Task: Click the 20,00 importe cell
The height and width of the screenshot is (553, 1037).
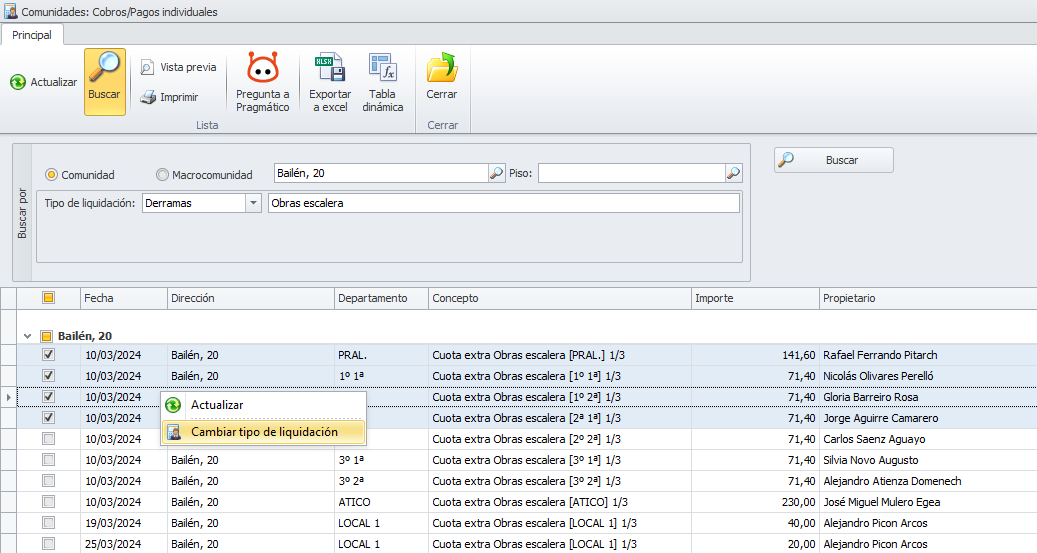Action: click(x=755, y=544)
